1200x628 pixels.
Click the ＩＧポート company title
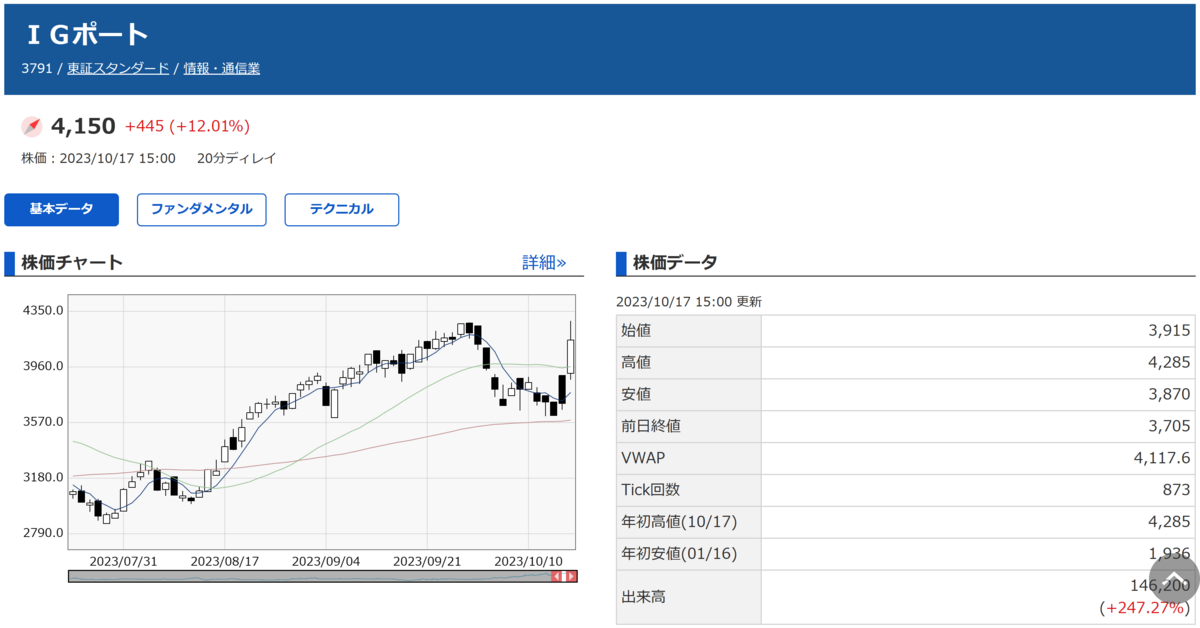pos(86,35)
